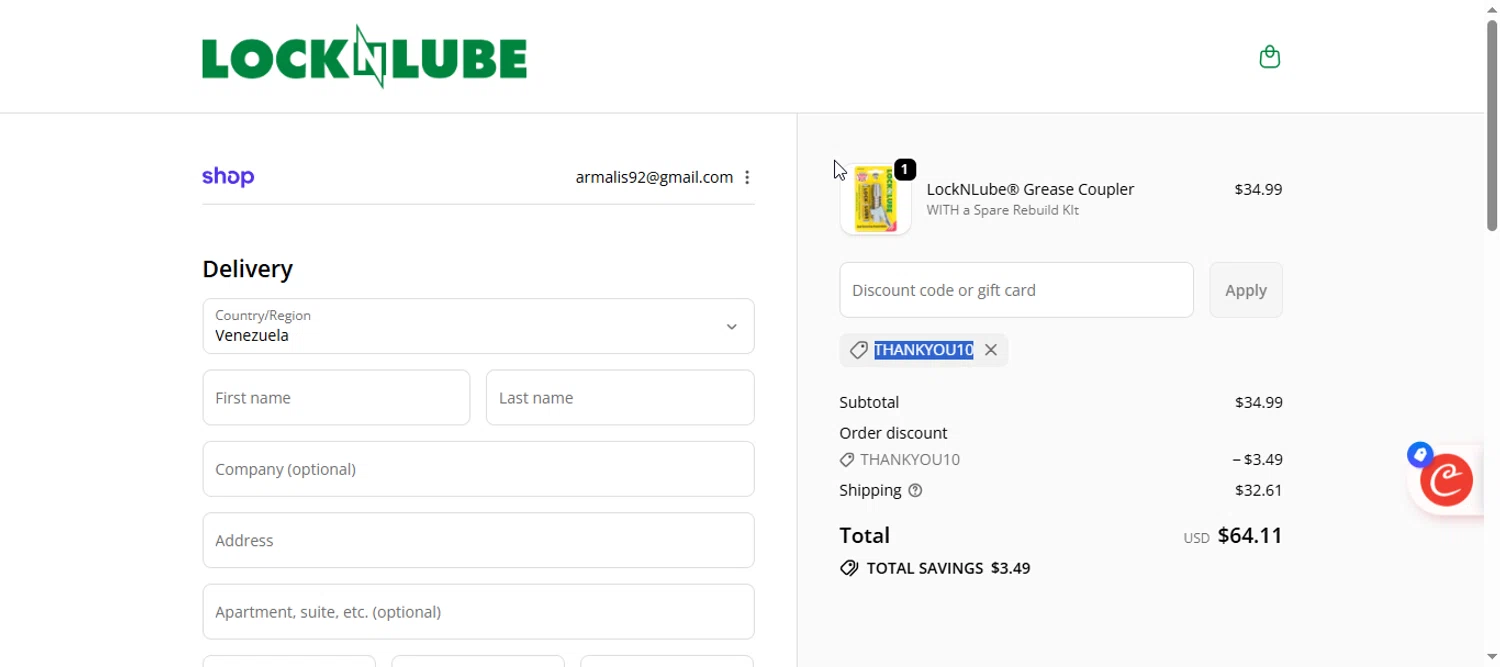Open the Country/Region dropdown
The height and width of the screenshot is (667, 1500).
478,326
